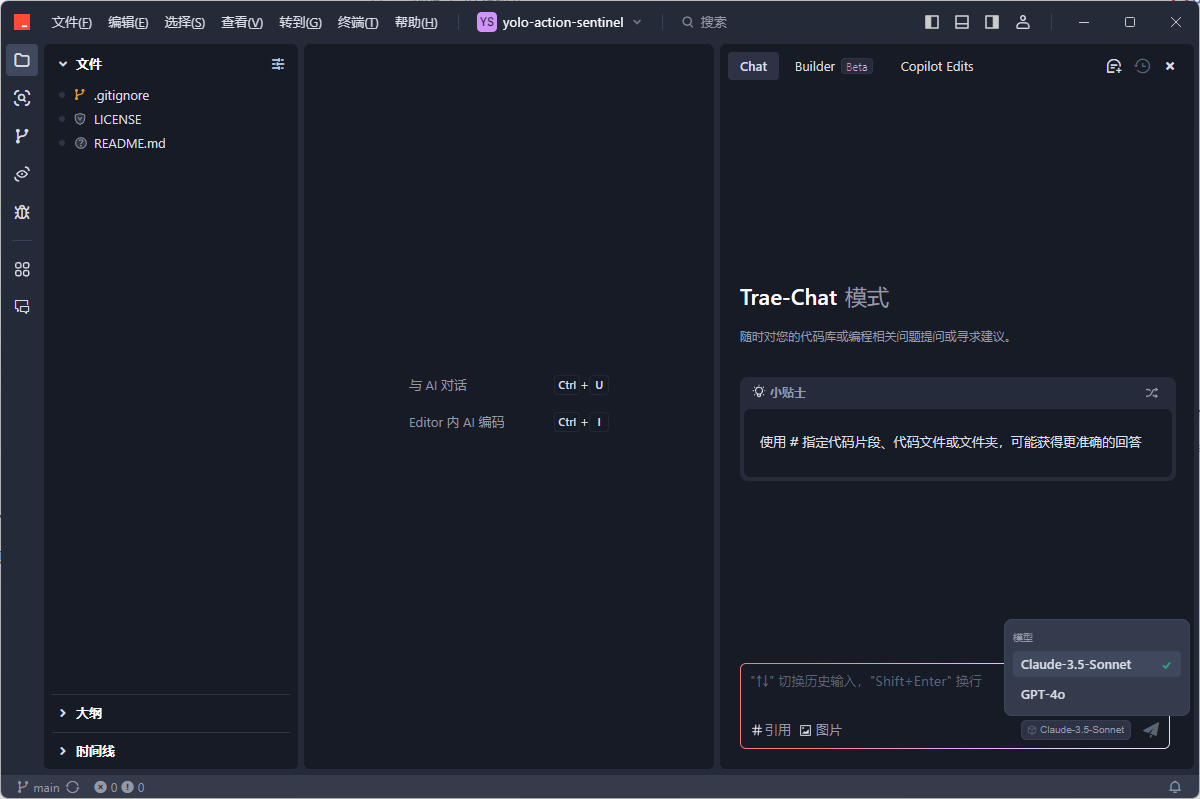1200x799 pixels.
Task: Start a new chat session icon
Action: pos(1114,66)
